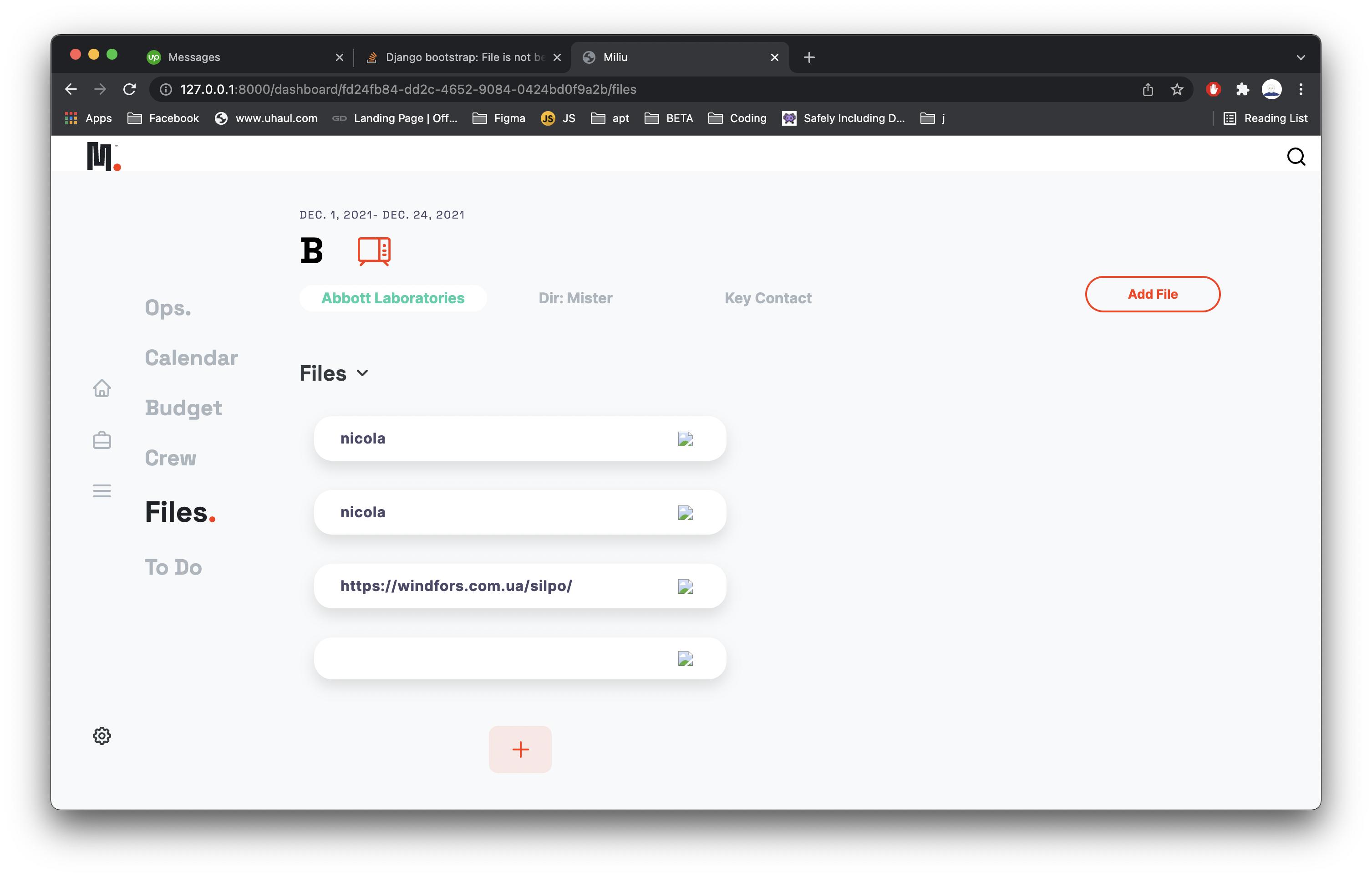Open the j bookmarks folder
The width and height of the screenshot is (1372, 877).
tap(933, 118)
